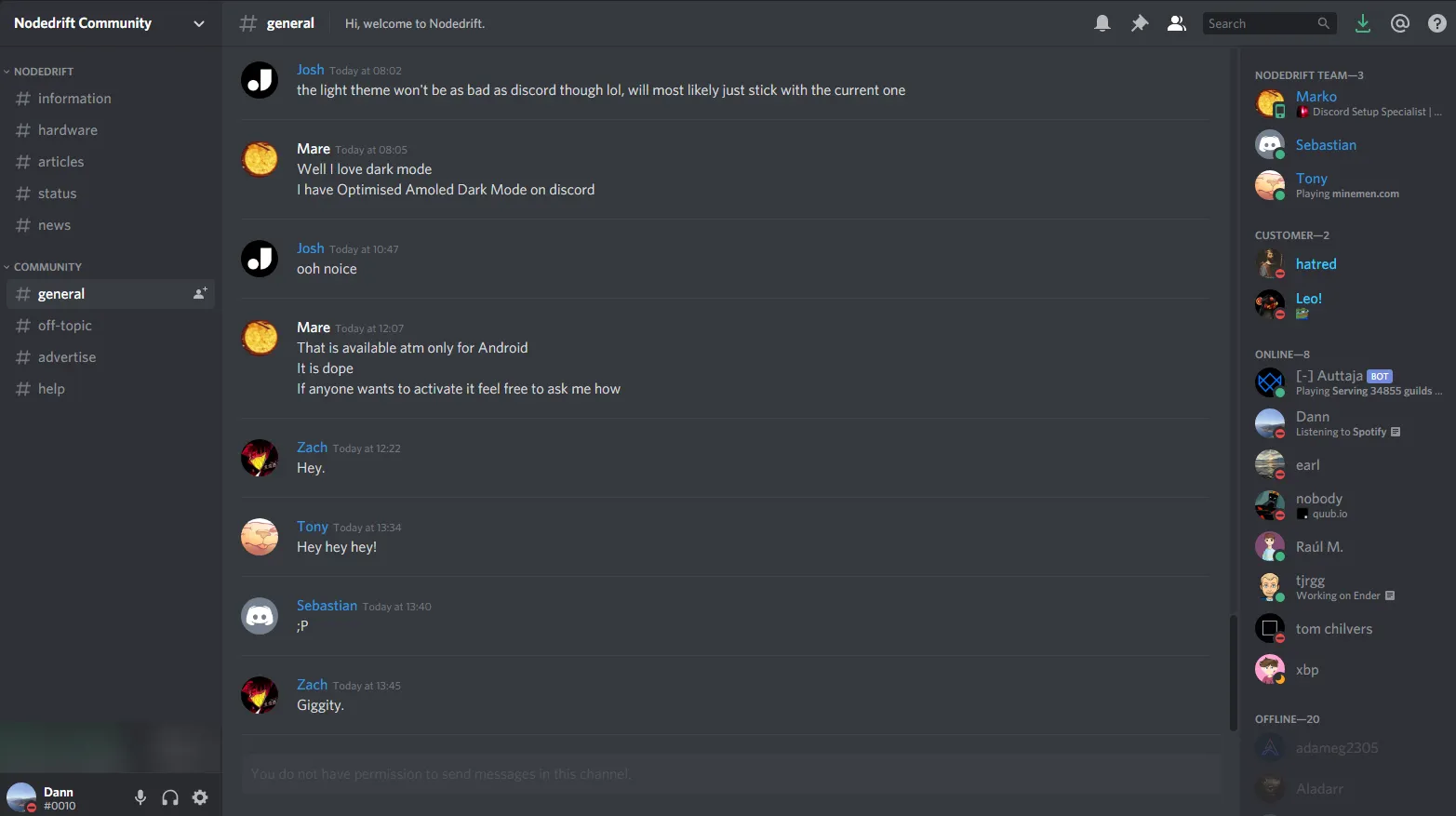
Task: Open the hardware channel
Action: [67, 130]
